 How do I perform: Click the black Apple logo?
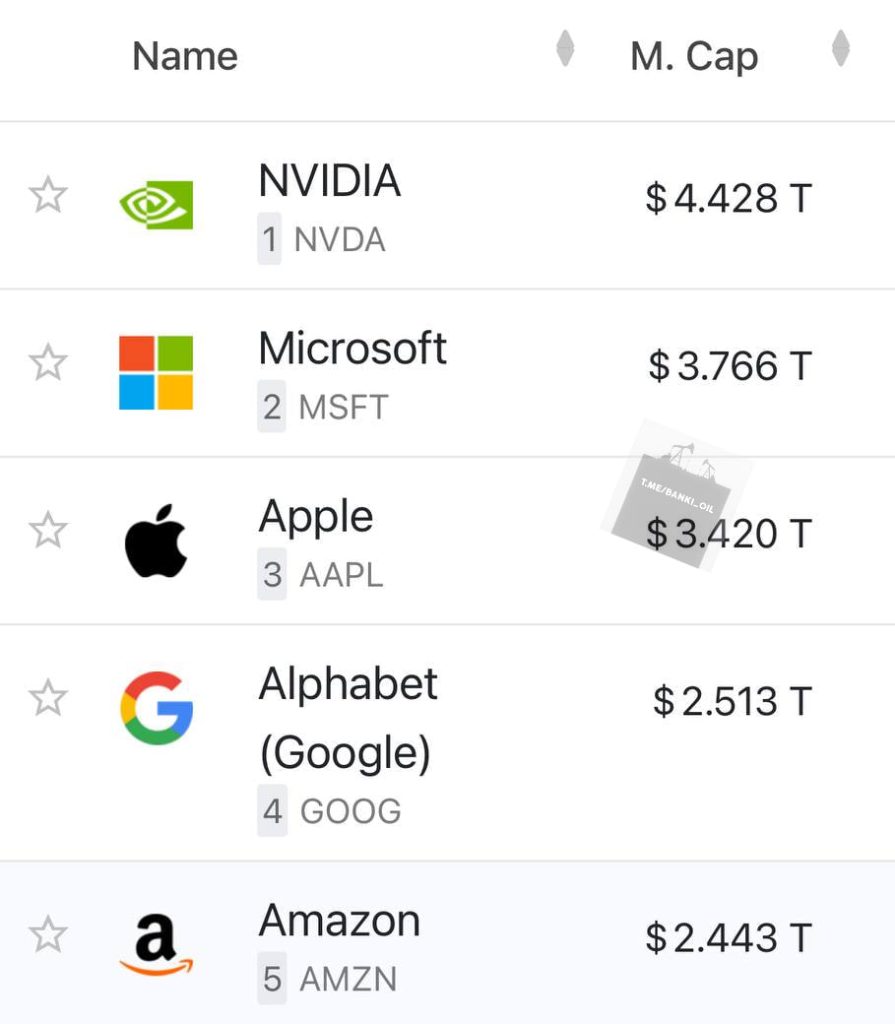coord(156,541)
